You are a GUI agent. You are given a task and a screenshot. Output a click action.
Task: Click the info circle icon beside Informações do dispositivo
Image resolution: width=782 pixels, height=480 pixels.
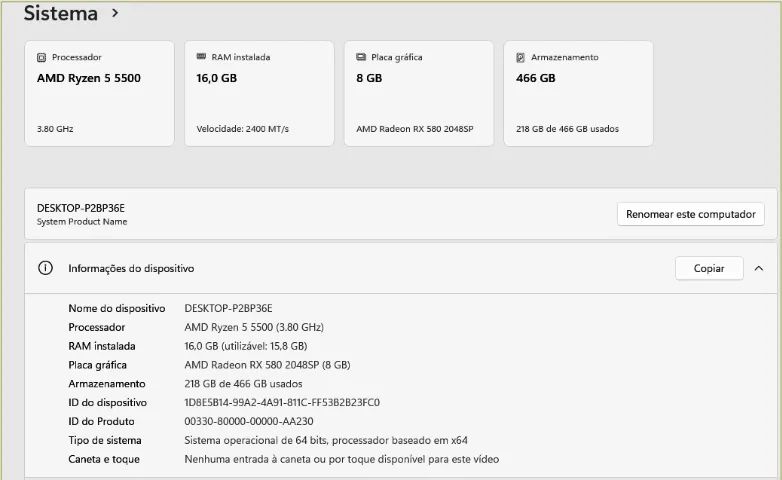[45, 268]
